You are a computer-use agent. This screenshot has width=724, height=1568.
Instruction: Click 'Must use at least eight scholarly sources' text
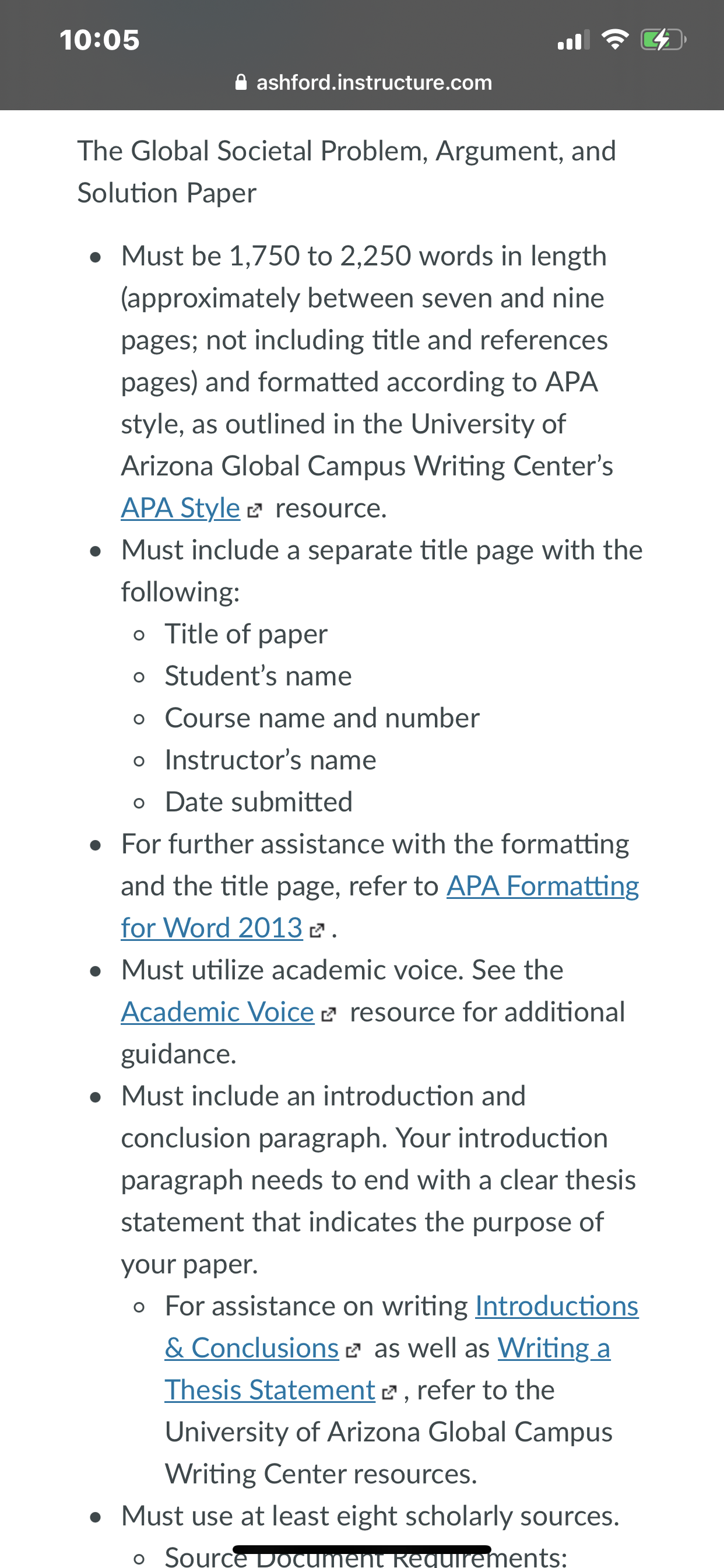(370, 1515)
